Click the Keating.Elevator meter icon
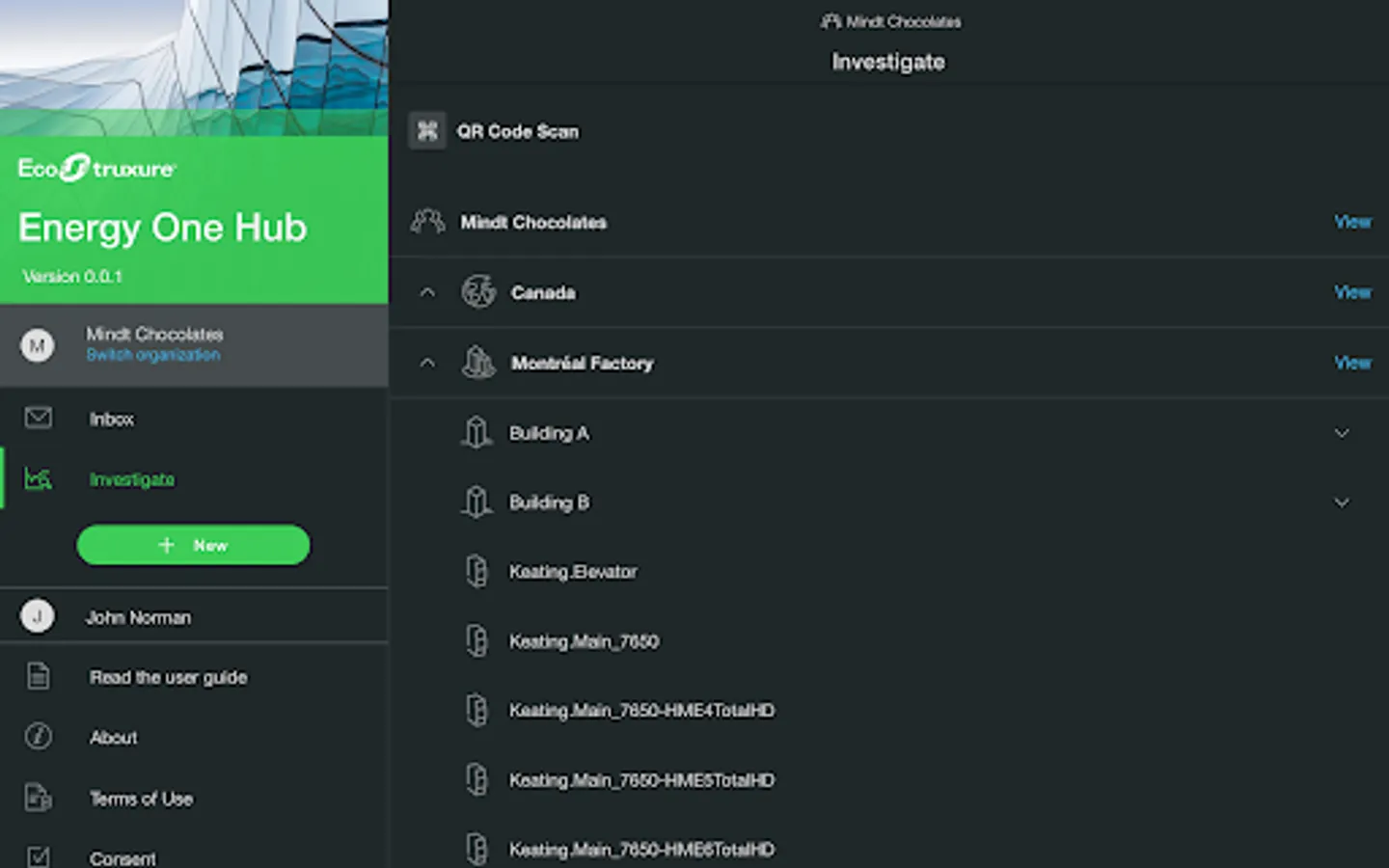This screenshot has width=1389, height=868. 477,572
